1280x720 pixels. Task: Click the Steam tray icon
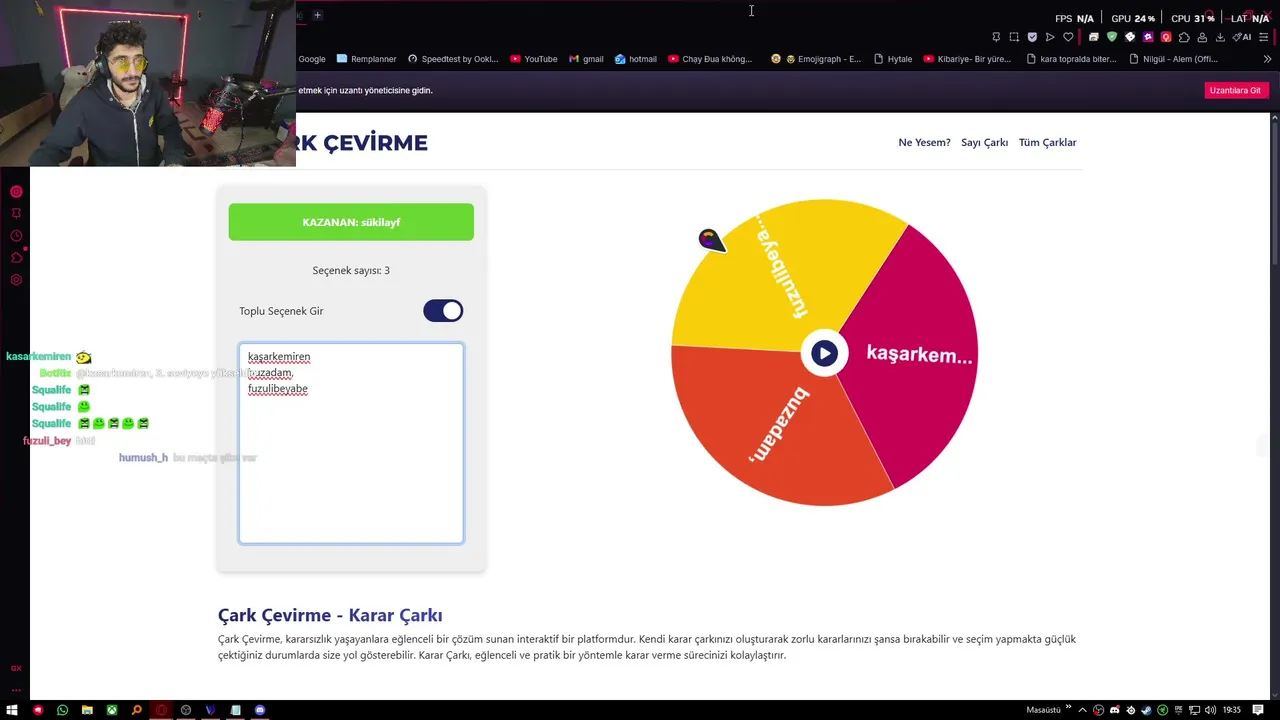[1146, 710]
